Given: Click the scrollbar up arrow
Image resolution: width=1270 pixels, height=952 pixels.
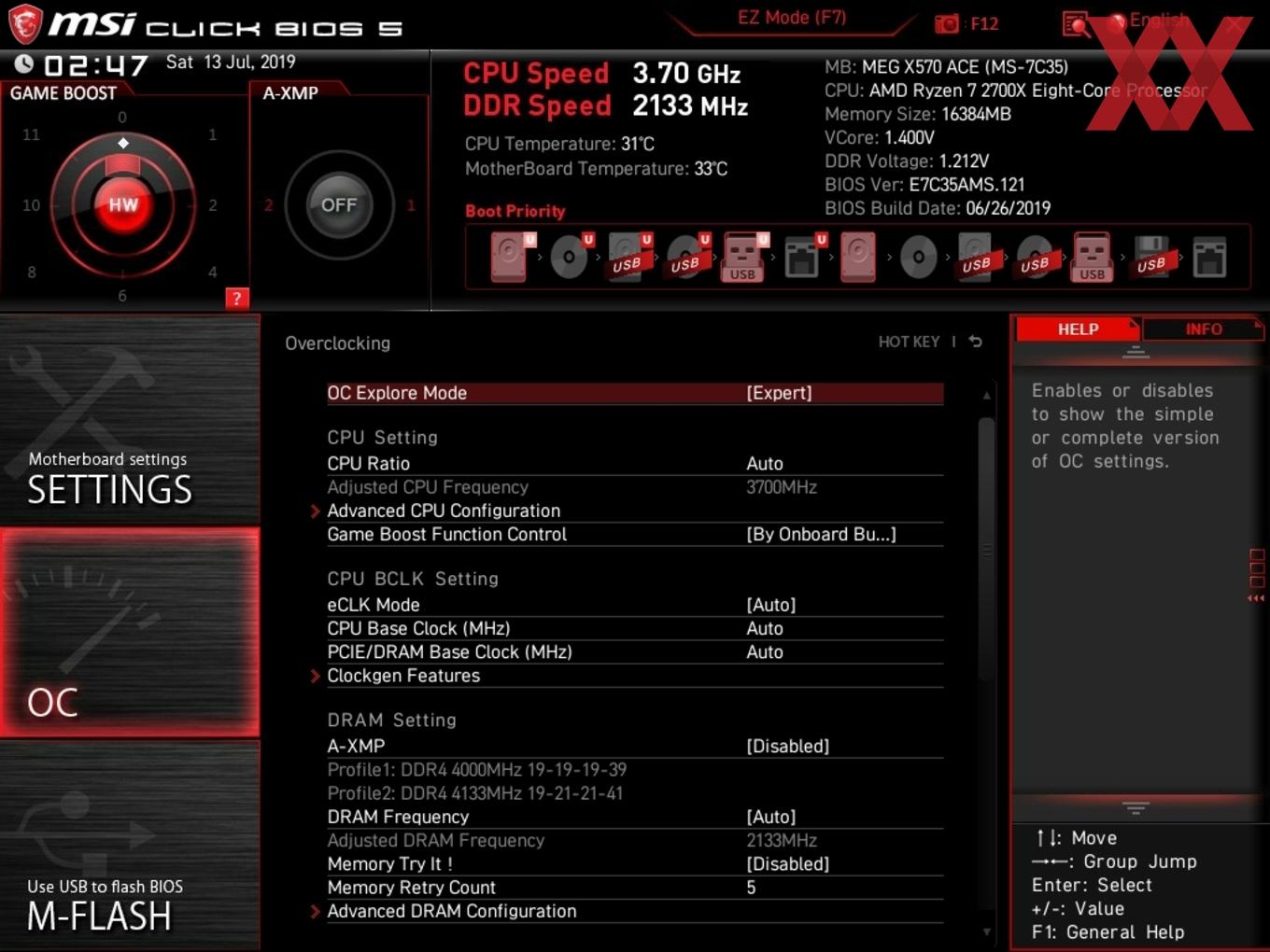Looking at the screenshot, I should (x=986, y=396).
